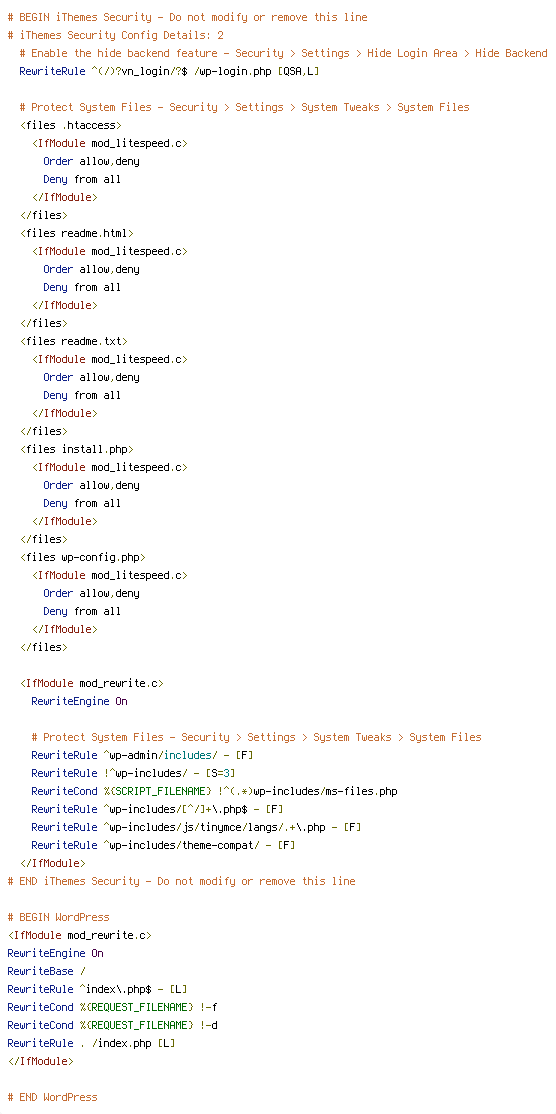Select the files readme.txt opening tag
Image resolution: width=556 pixels, height=1114 pixels.
pos(73,341)
